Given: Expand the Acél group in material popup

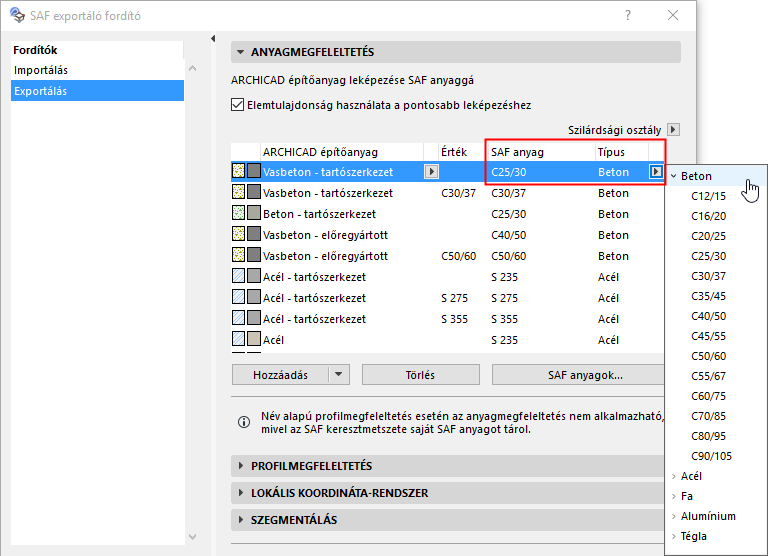Looking at the screenshot, I should (674, 476).
